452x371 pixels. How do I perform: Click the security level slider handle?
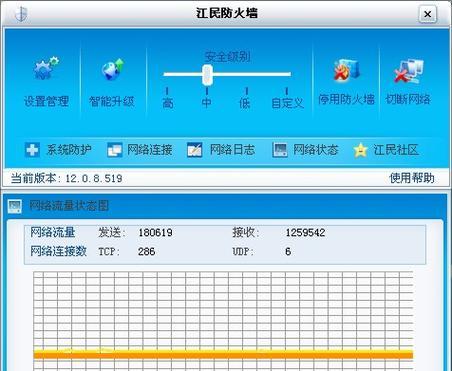pos(207,75)
